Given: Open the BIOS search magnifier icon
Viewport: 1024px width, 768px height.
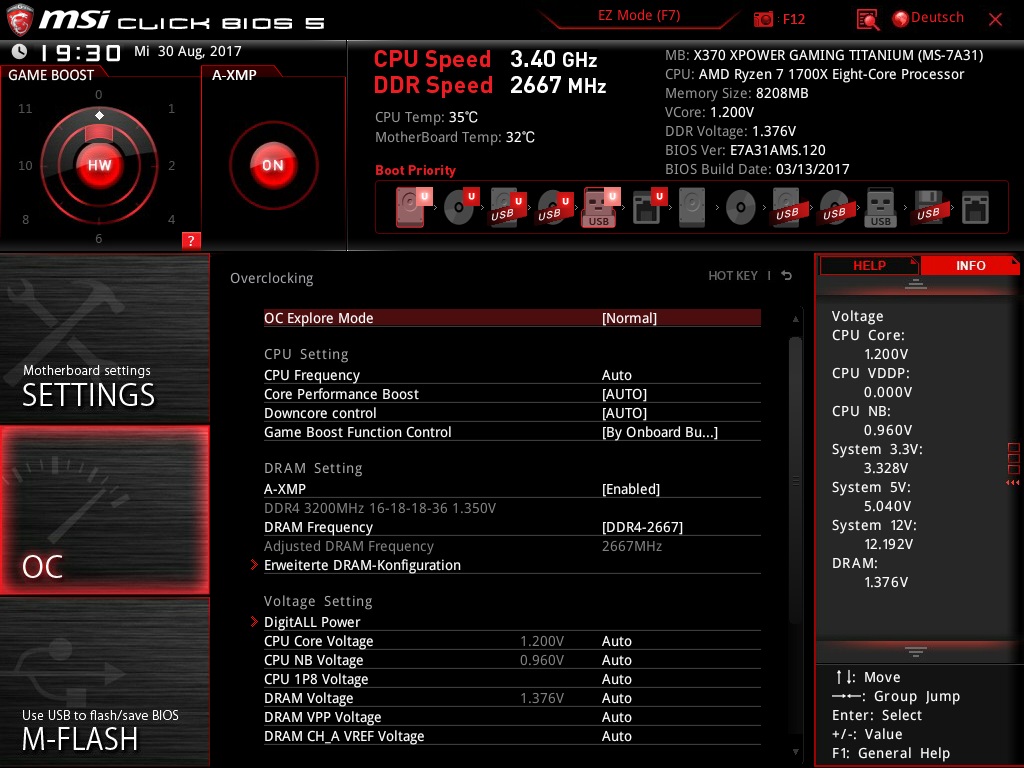Looking at the screenshot, I should (x=867, y=20).
